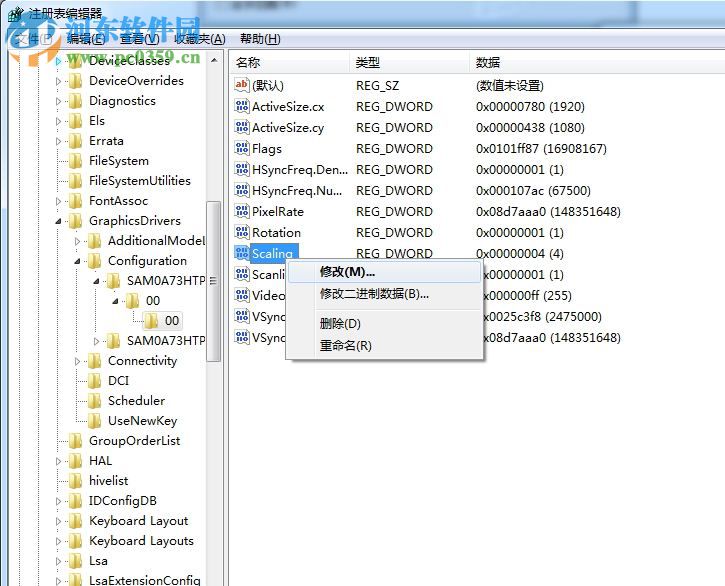Click the HAL folder icon
The width and height of the screenshot is (725, 586).
click(x=75, y=461)
